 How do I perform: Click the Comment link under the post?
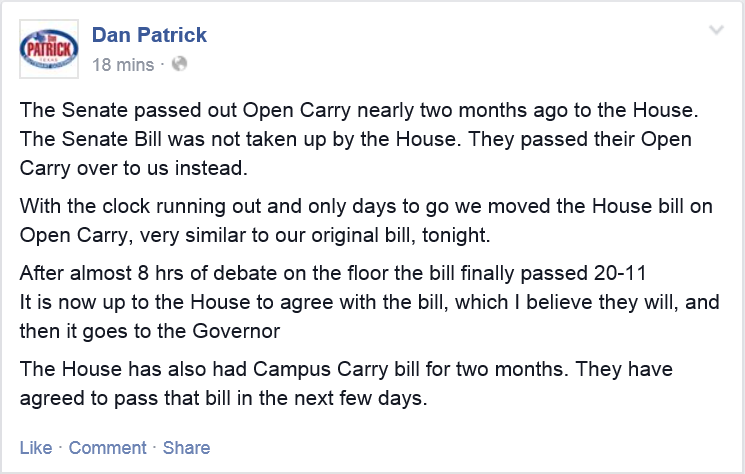(107, 448)
